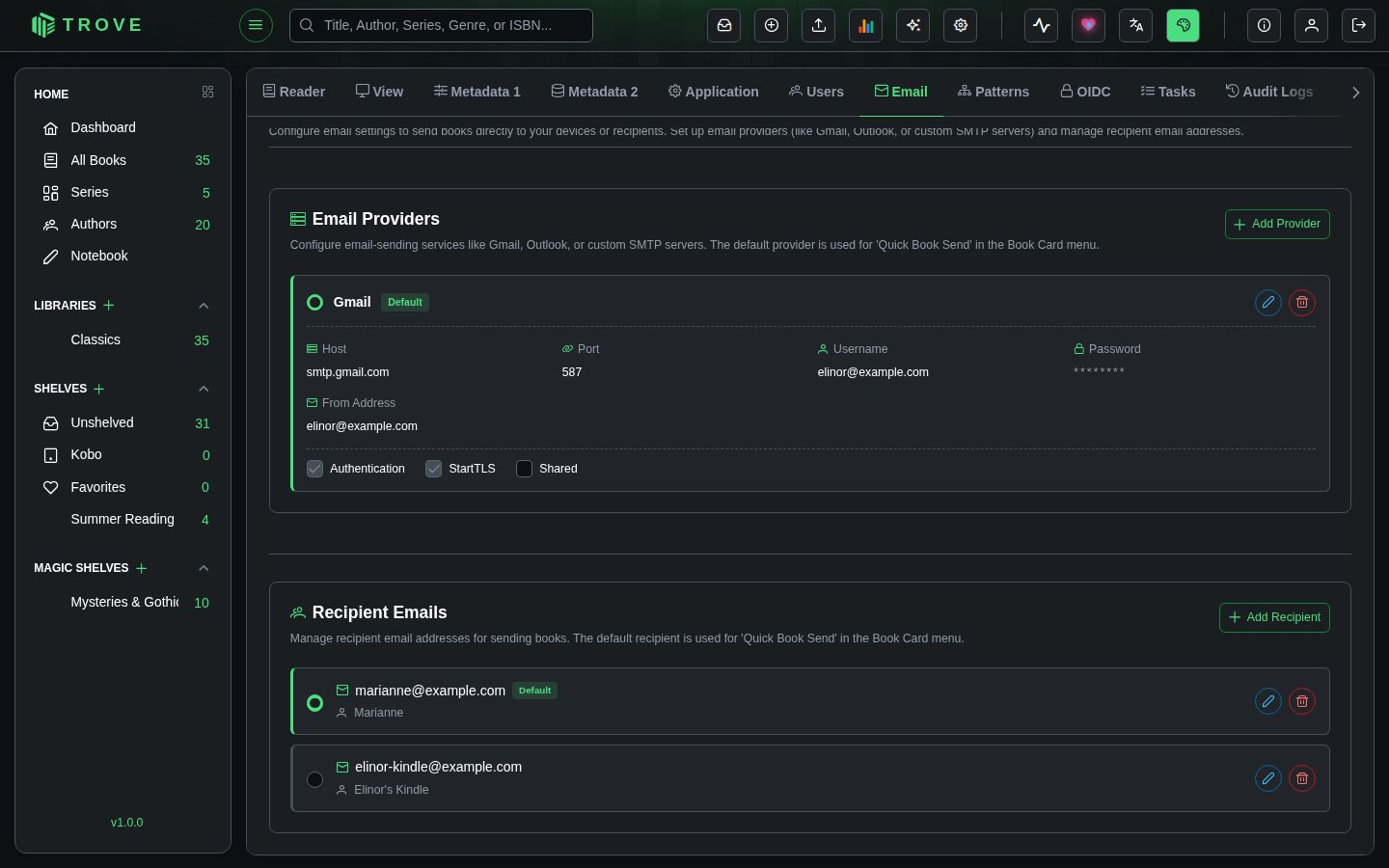This screenshot has height=868, width=1389.
Task: Open the info circle icon
Action: point(1264,25)
